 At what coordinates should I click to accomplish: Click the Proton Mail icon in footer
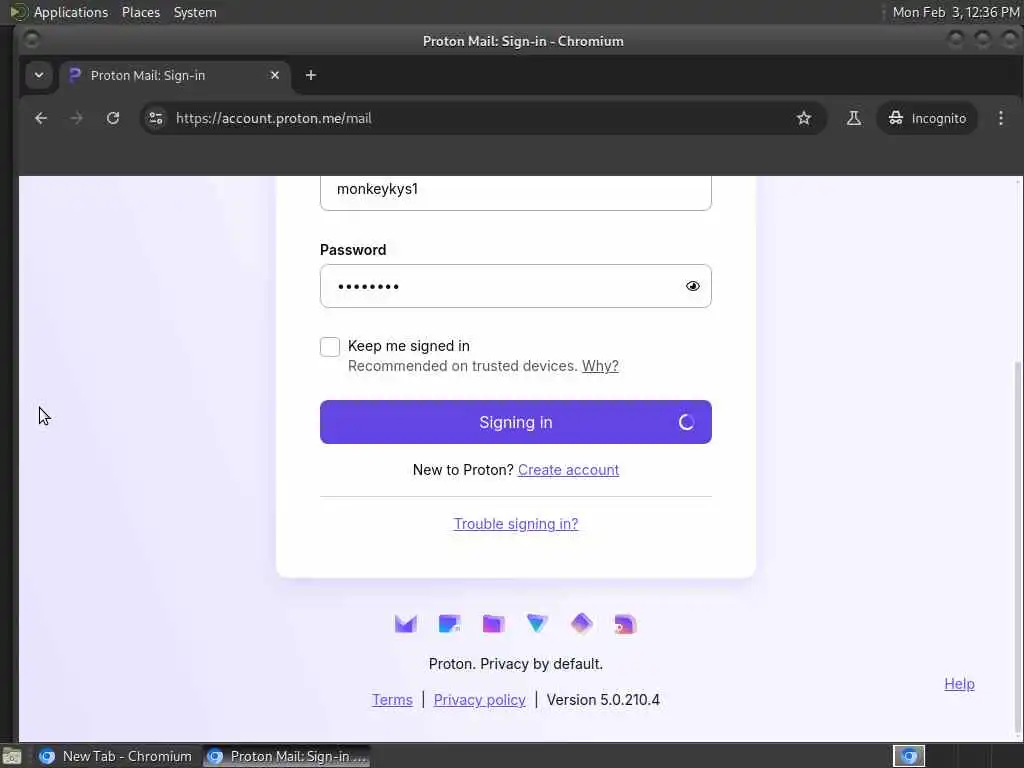(406, 624)
